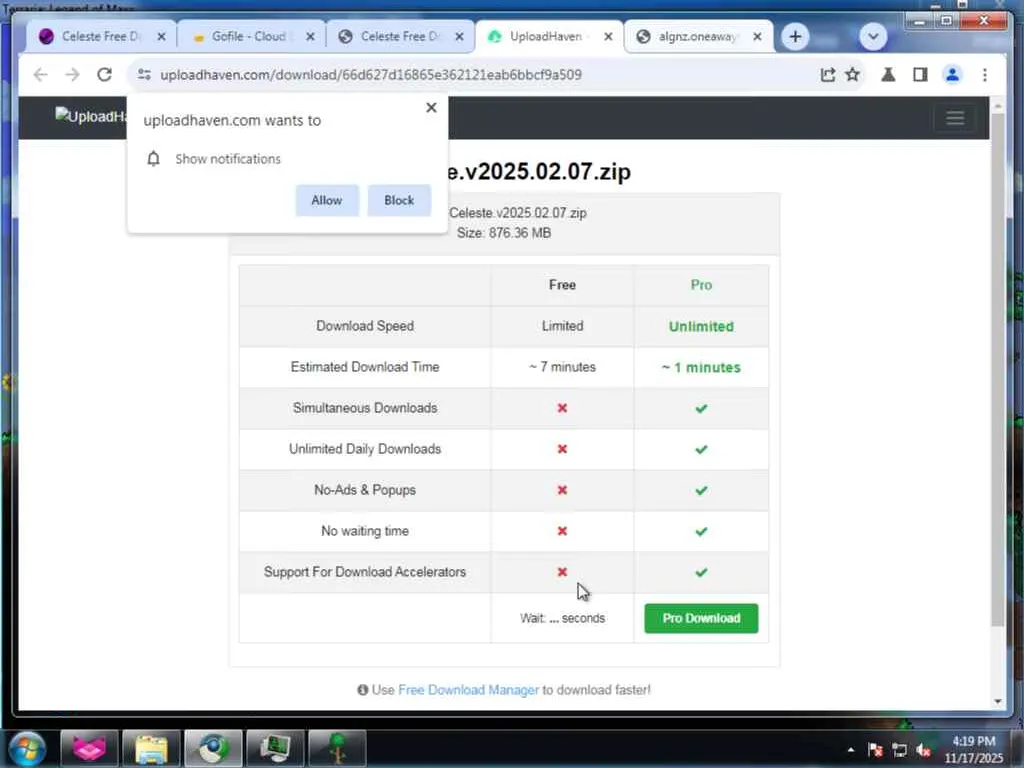The height and width of the screenshot is (768, 1024).
Task: Click red X for No-Ads & Popups
Action: point(562,490)
